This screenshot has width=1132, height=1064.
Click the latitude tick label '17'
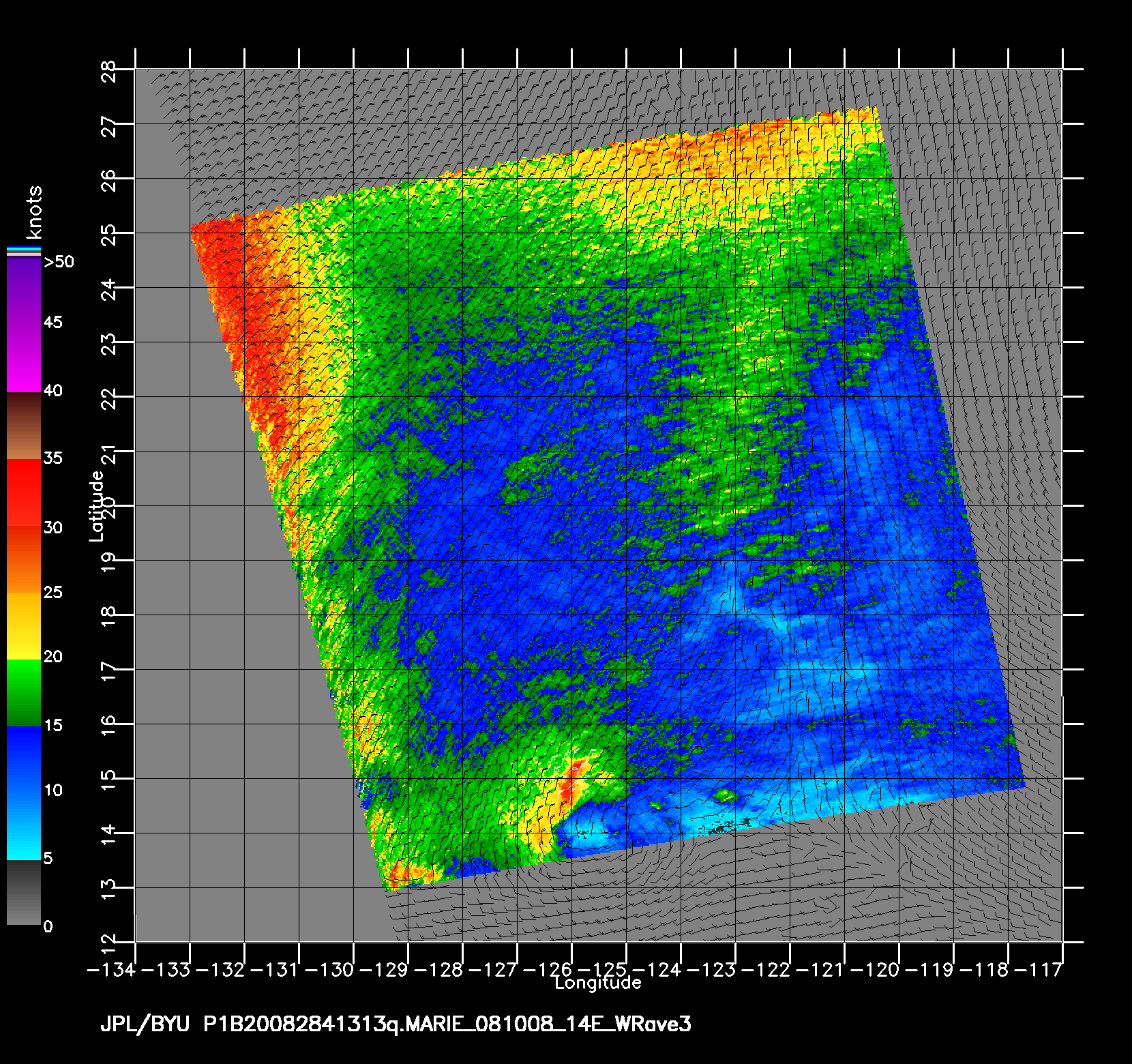[108, 670]
